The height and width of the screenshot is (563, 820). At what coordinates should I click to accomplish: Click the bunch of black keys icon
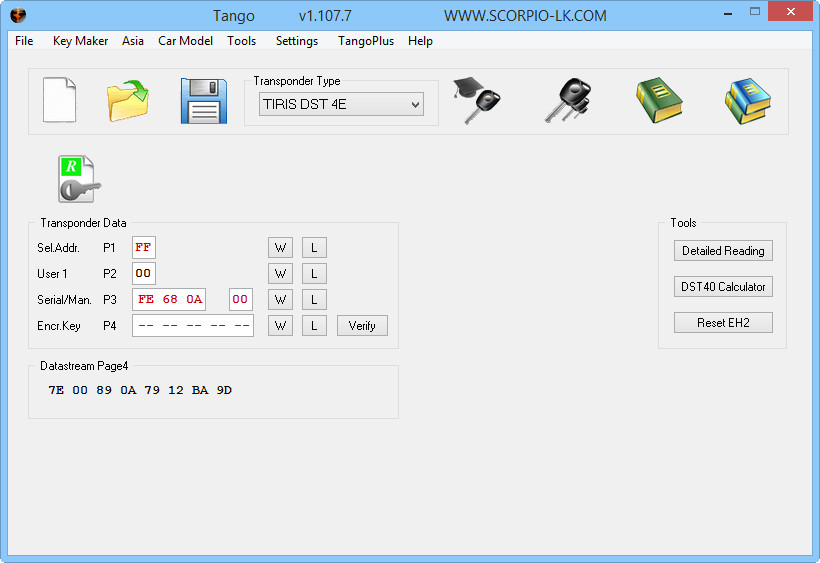[568, 100]
